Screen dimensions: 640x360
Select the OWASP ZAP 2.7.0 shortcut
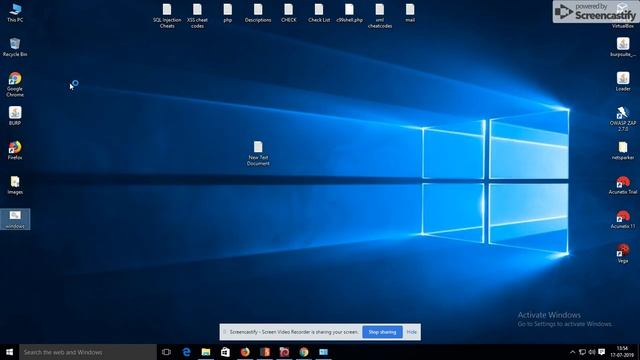coord(623,119)
